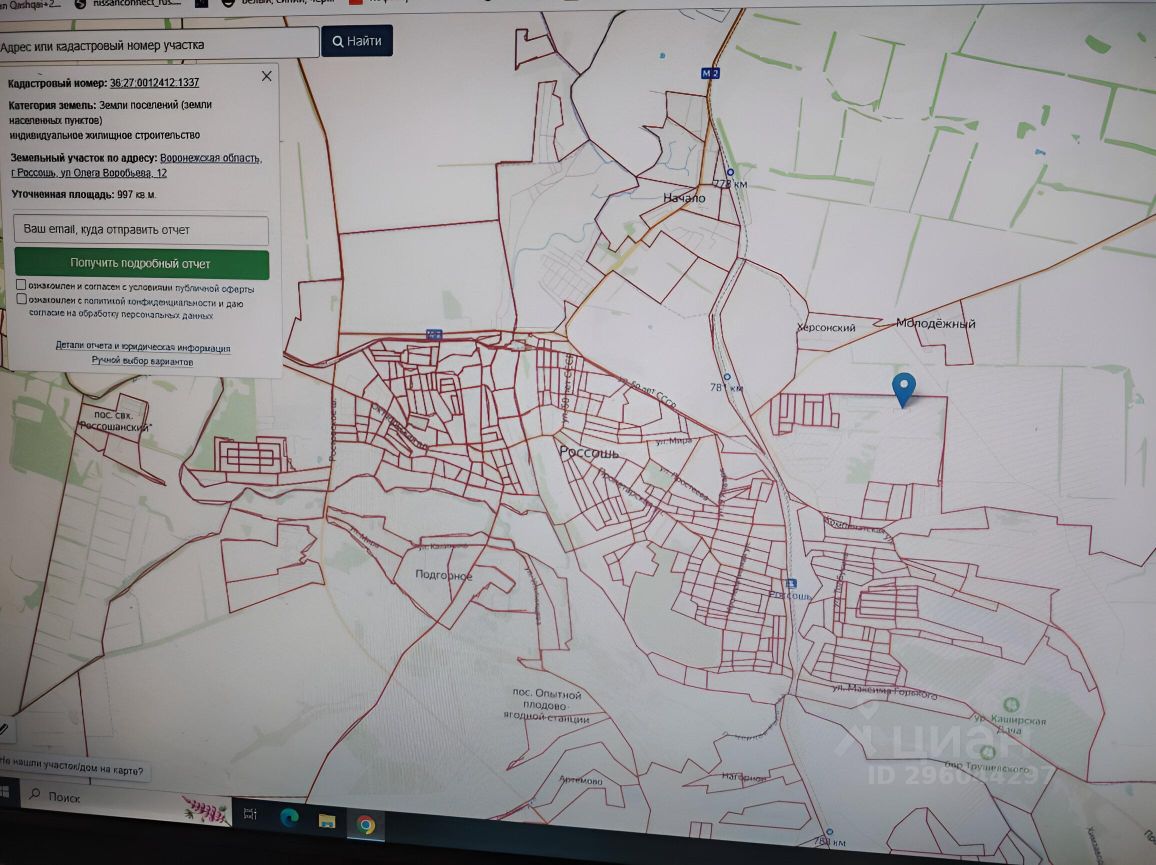Click the ур. Каширская Дача label
The image size is (1156, 865).
(x=1009, y=723)
